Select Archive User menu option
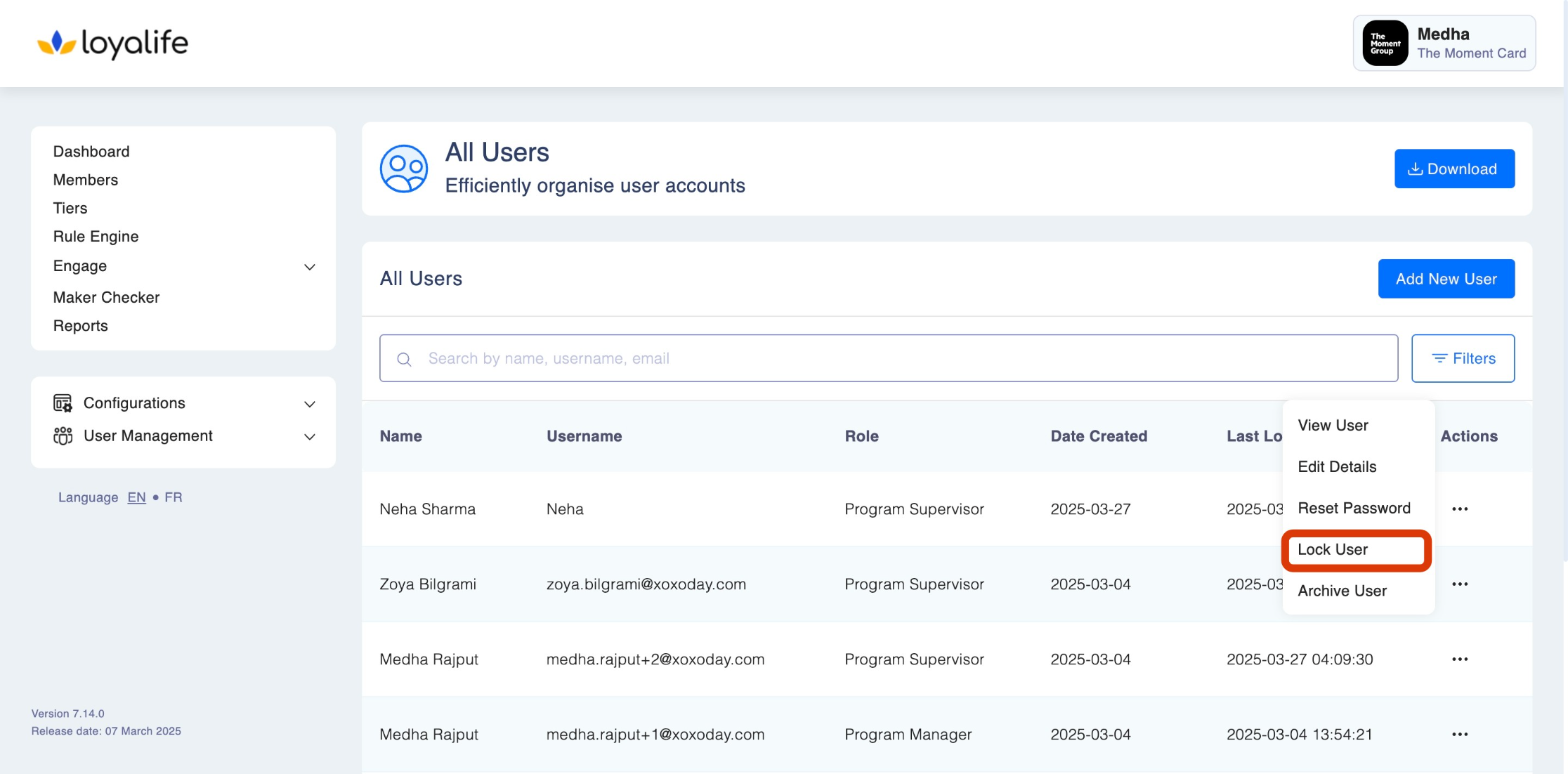 (1342, 591)
